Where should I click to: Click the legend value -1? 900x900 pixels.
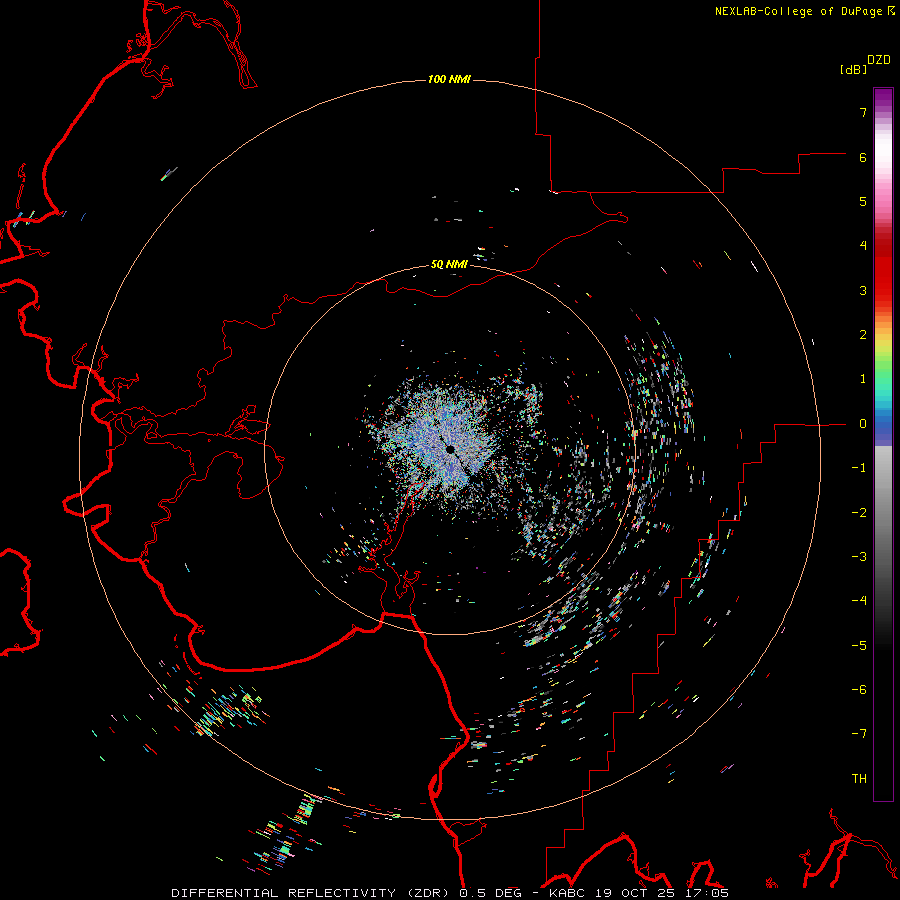tap(859, 468)
